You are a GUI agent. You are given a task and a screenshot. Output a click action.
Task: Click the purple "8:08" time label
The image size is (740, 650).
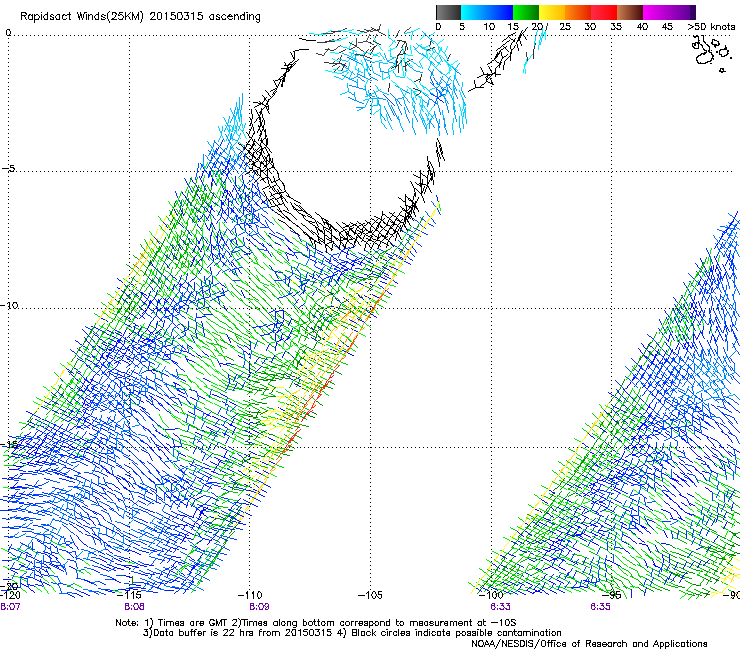[x=135, y=607]
